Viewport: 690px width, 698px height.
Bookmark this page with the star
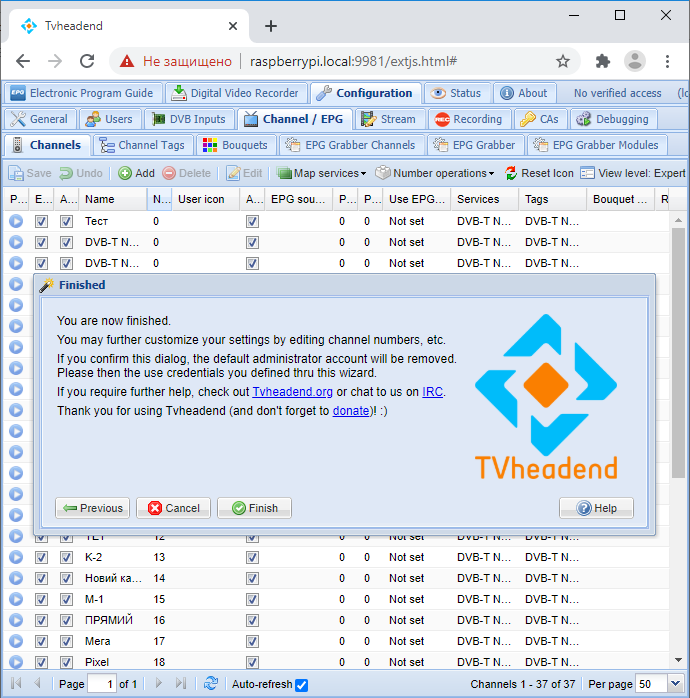click(563, 61)
